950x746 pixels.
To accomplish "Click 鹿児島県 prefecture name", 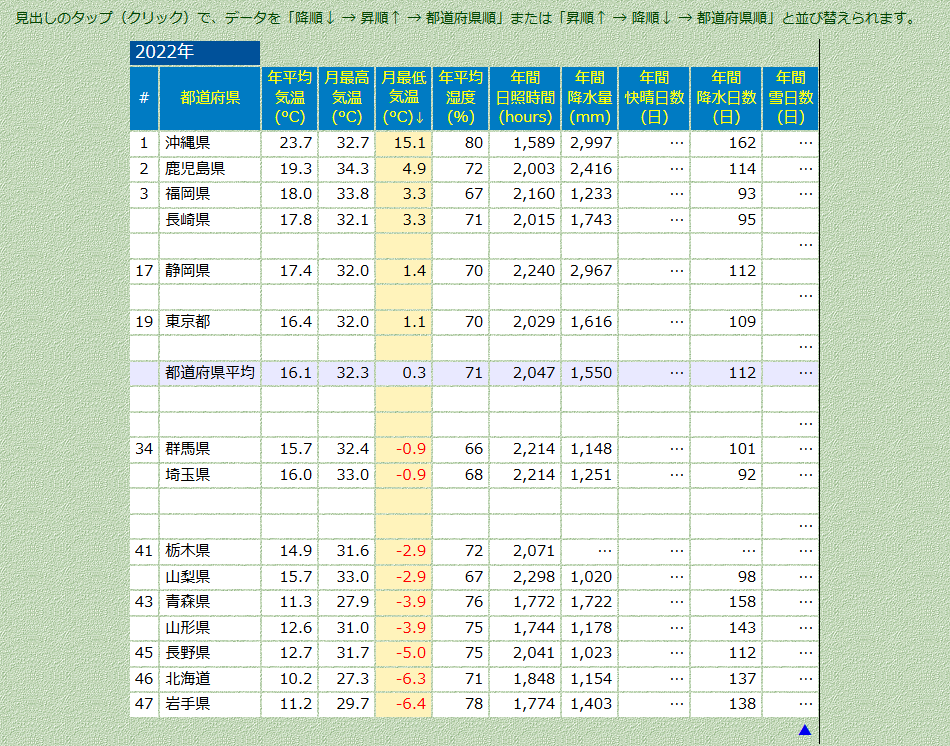I will 194,169.
